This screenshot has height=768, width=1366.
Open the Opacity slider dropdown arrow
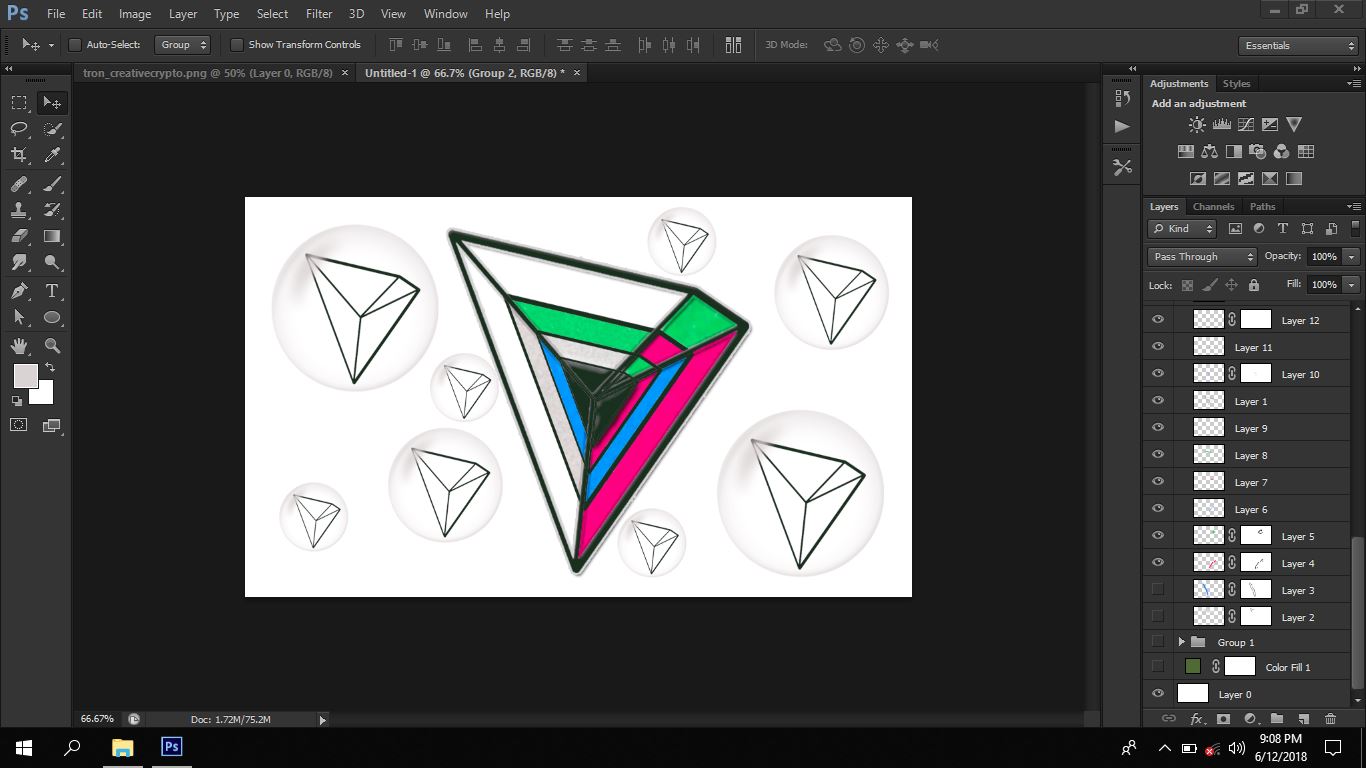1352,257
